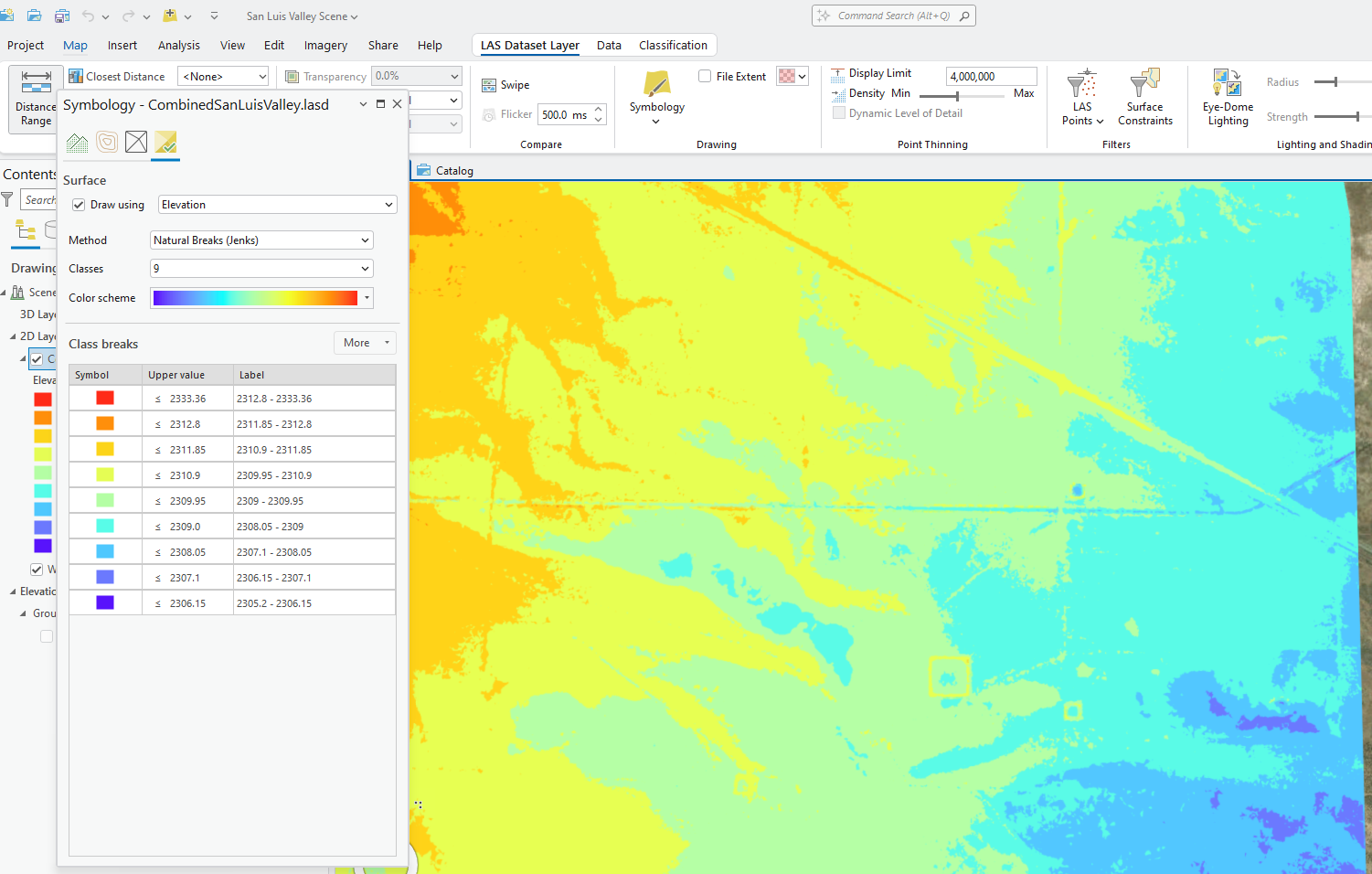Click the Distance Range tool
The image size is (1372, 874).
click(x=36, y=97)
